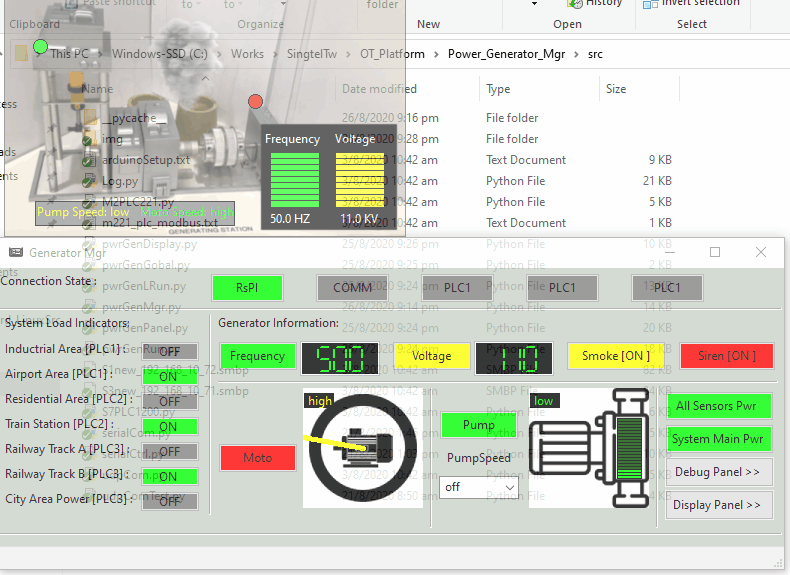Toggle the Siren [ON] button
Viewport: 790px width, 575px height.
727,356
